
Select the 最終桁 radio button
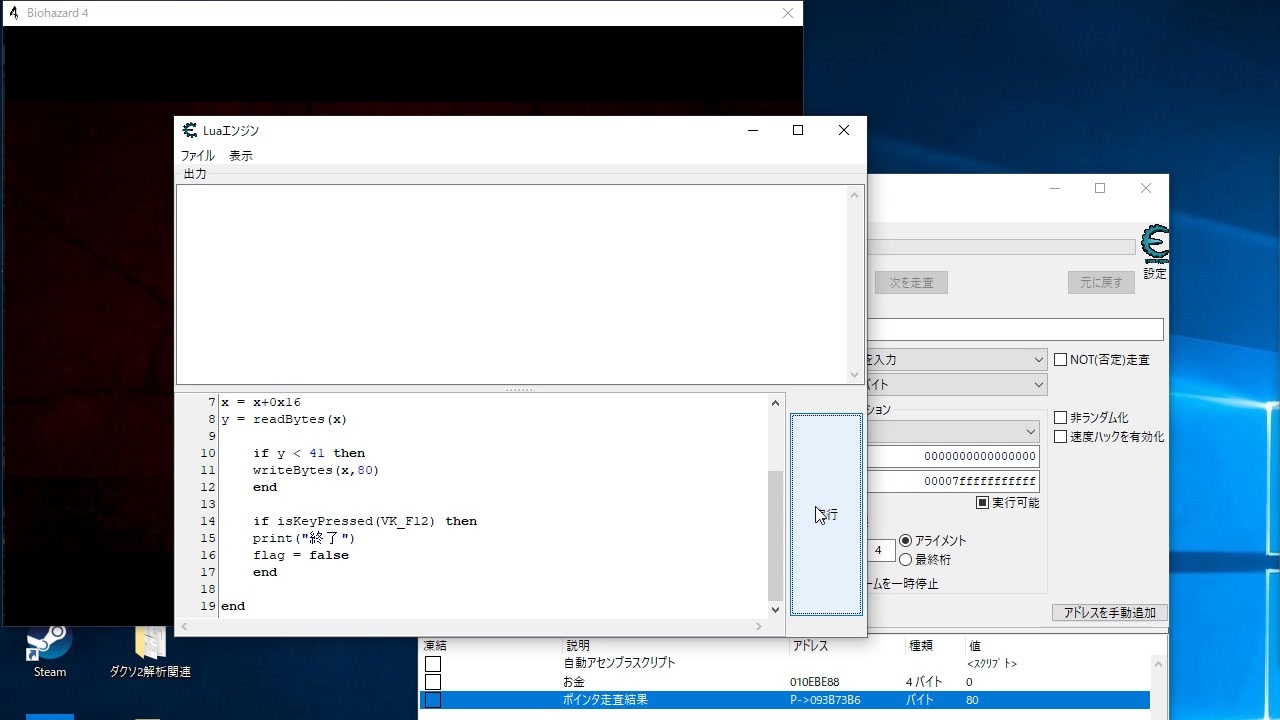coord(906,560)
